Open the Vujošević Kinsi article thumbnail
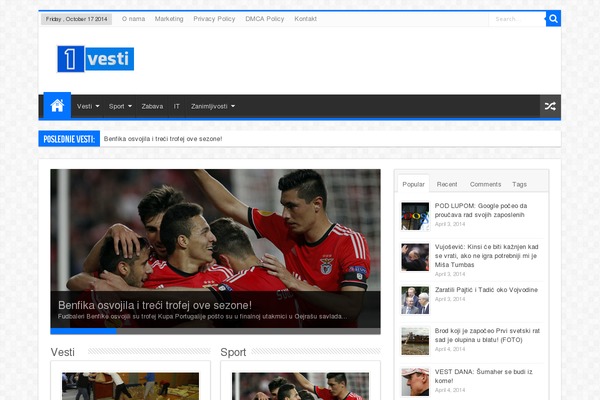This screenshot has width=600, height=400. tap(415, 257)
